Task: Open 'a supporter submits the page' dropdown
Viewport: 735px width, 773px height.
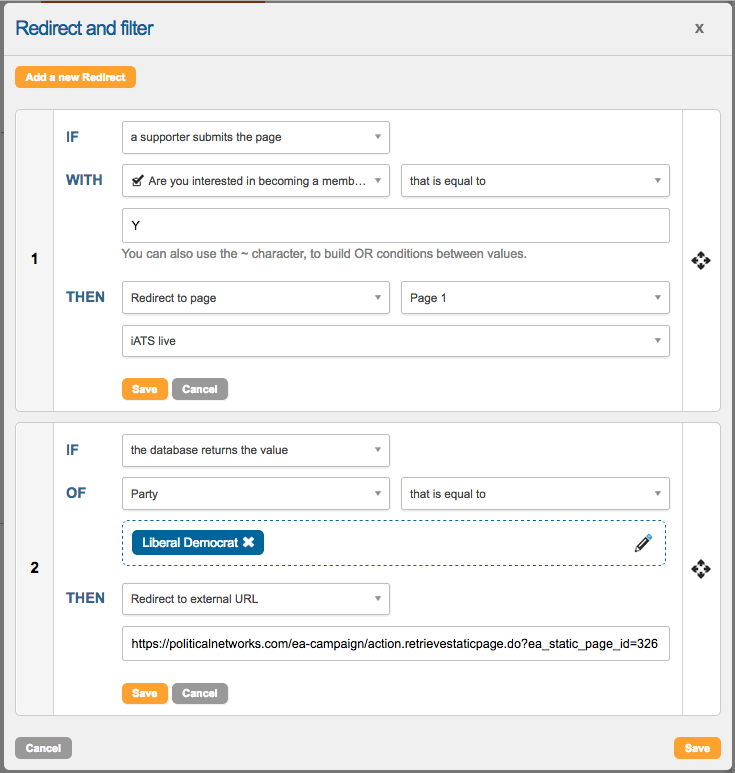Action: pyautogui.click(x=255, y=137)
